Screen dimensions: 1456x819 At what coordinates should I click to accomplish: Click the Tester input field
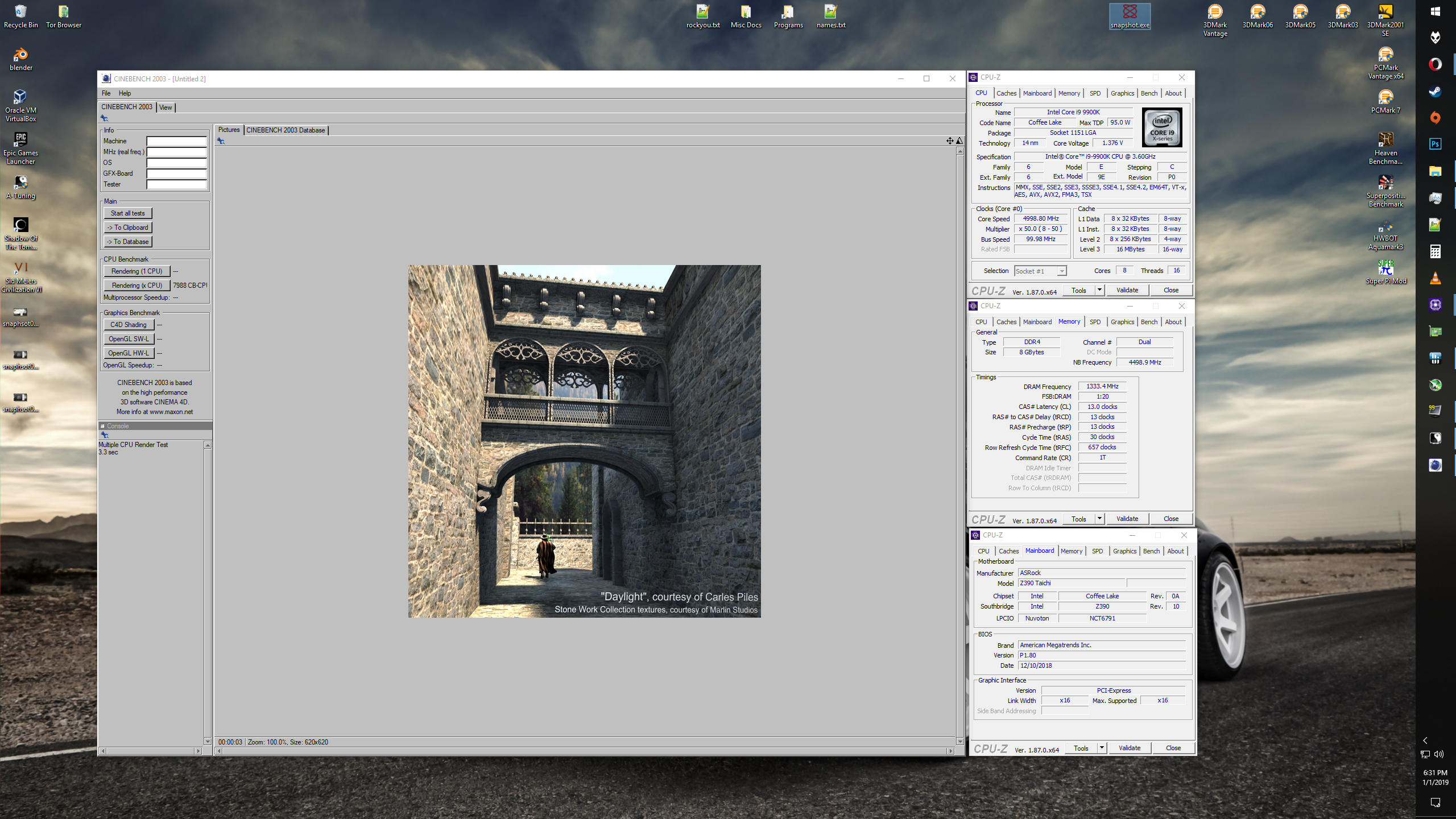(x=177, y=184)
